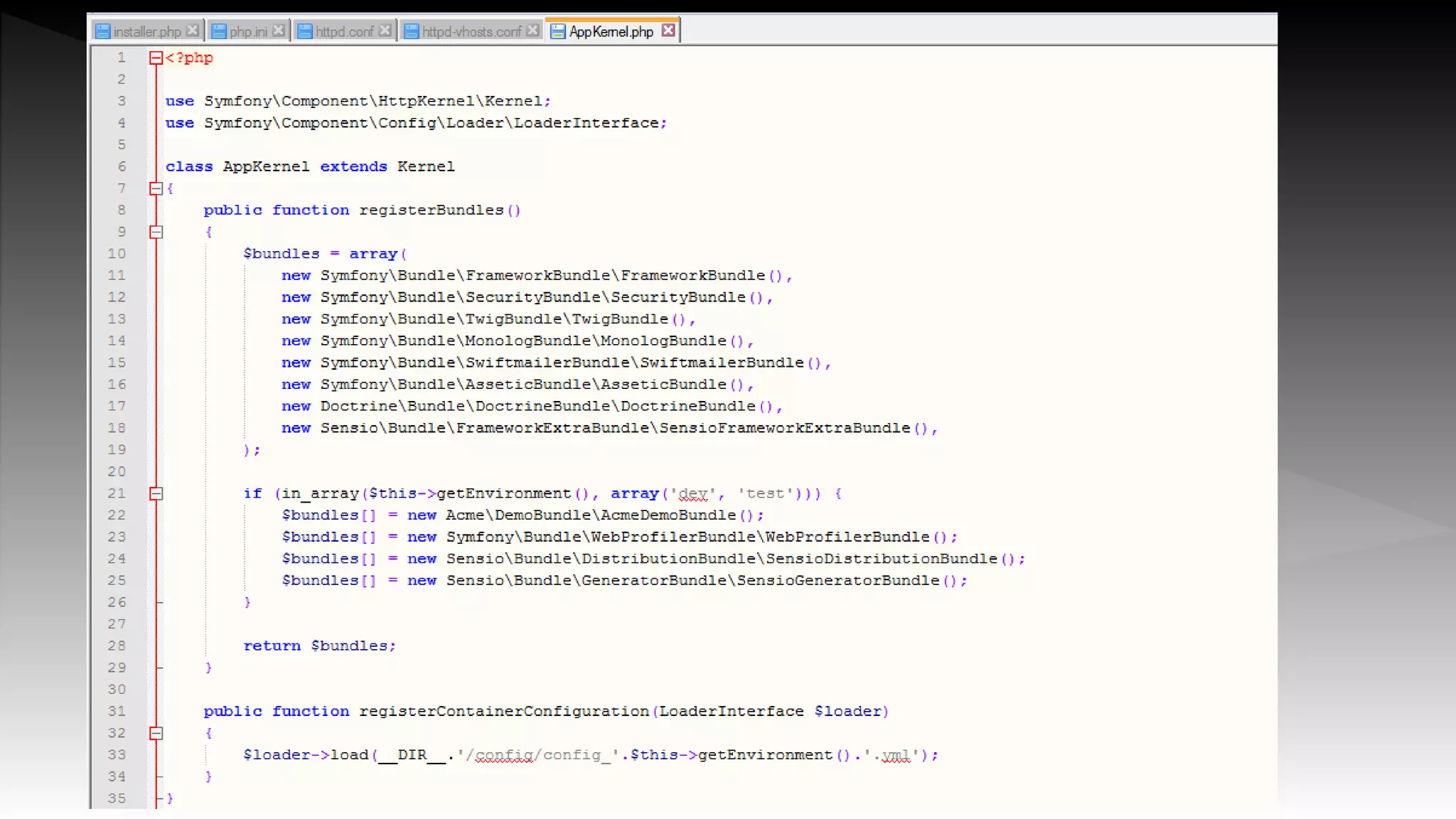Click the httpd-vhosts.conf tab disk icon
The image size is (1456, 819).
coord(411,31)
